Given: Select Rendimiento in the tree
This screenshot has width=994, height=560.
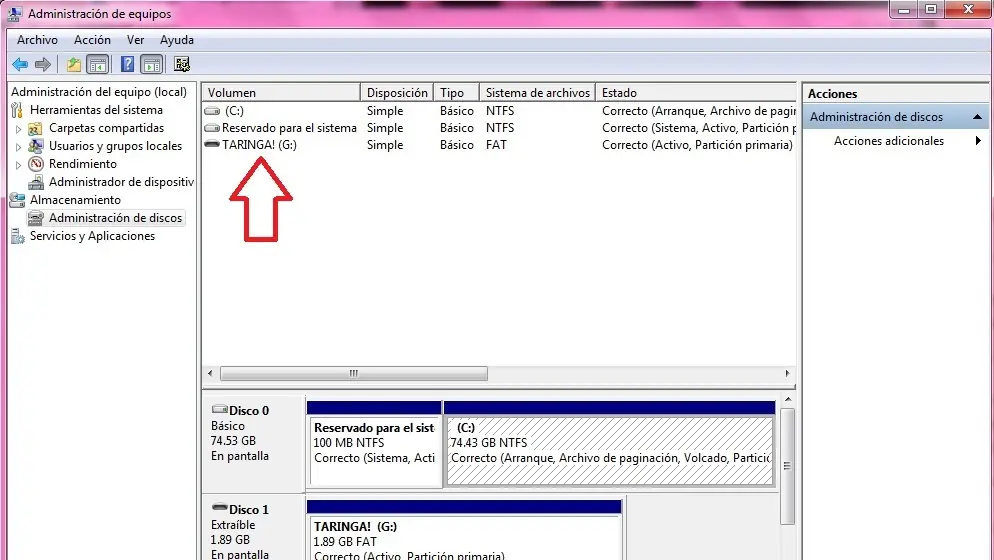Looking at the screenshot, I should coord(83,164).
